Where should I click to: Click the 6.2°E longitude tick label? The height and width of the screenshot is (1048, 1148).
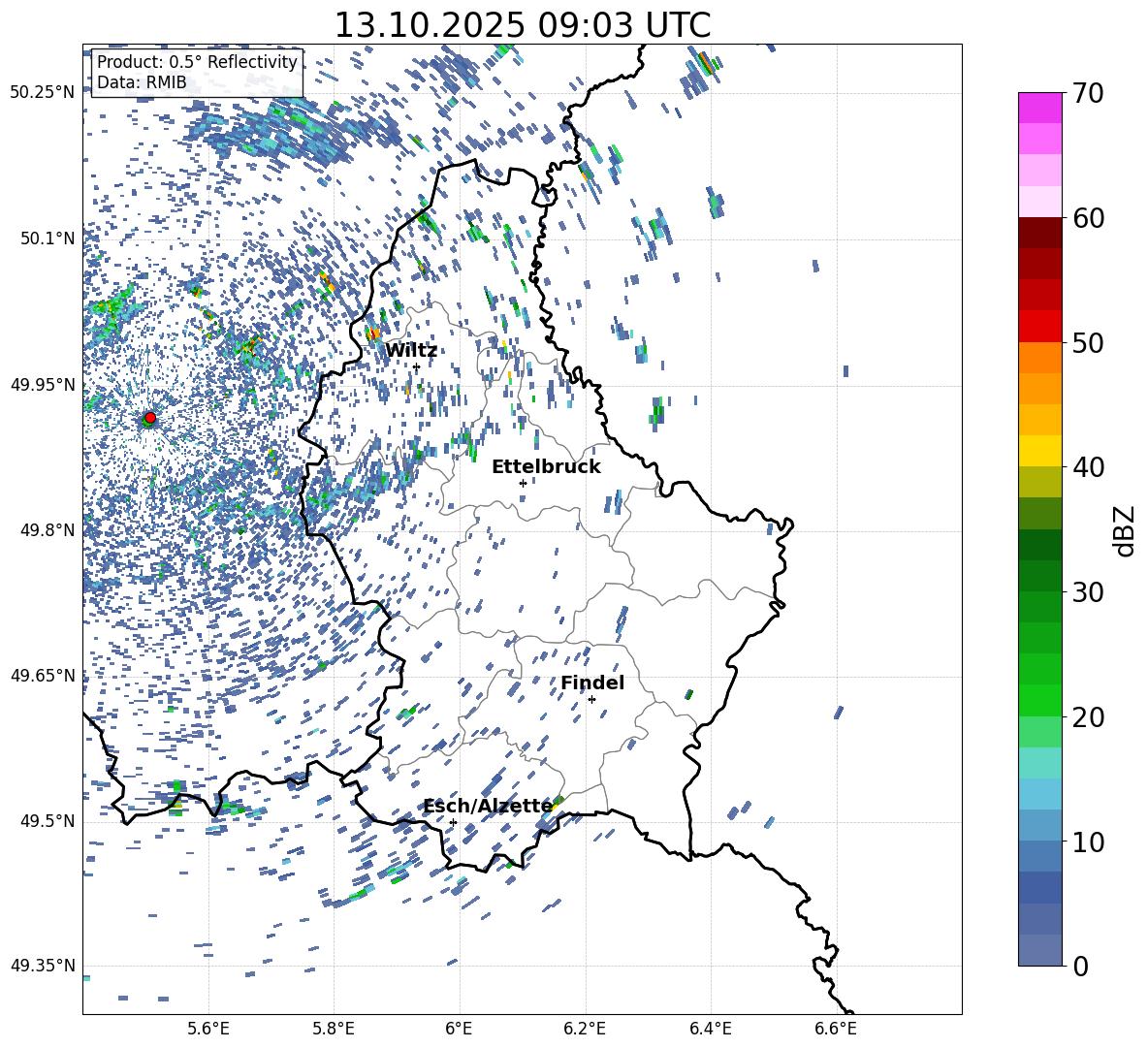tap(585, 1028)
